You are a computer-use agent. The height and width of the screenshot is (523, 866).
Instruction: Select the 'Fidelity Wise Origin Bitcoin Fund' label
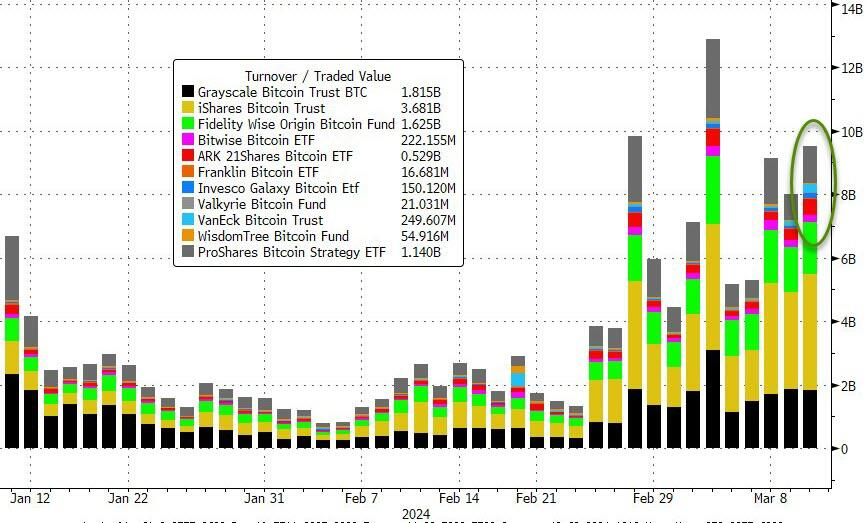click(x=296, y=124)
